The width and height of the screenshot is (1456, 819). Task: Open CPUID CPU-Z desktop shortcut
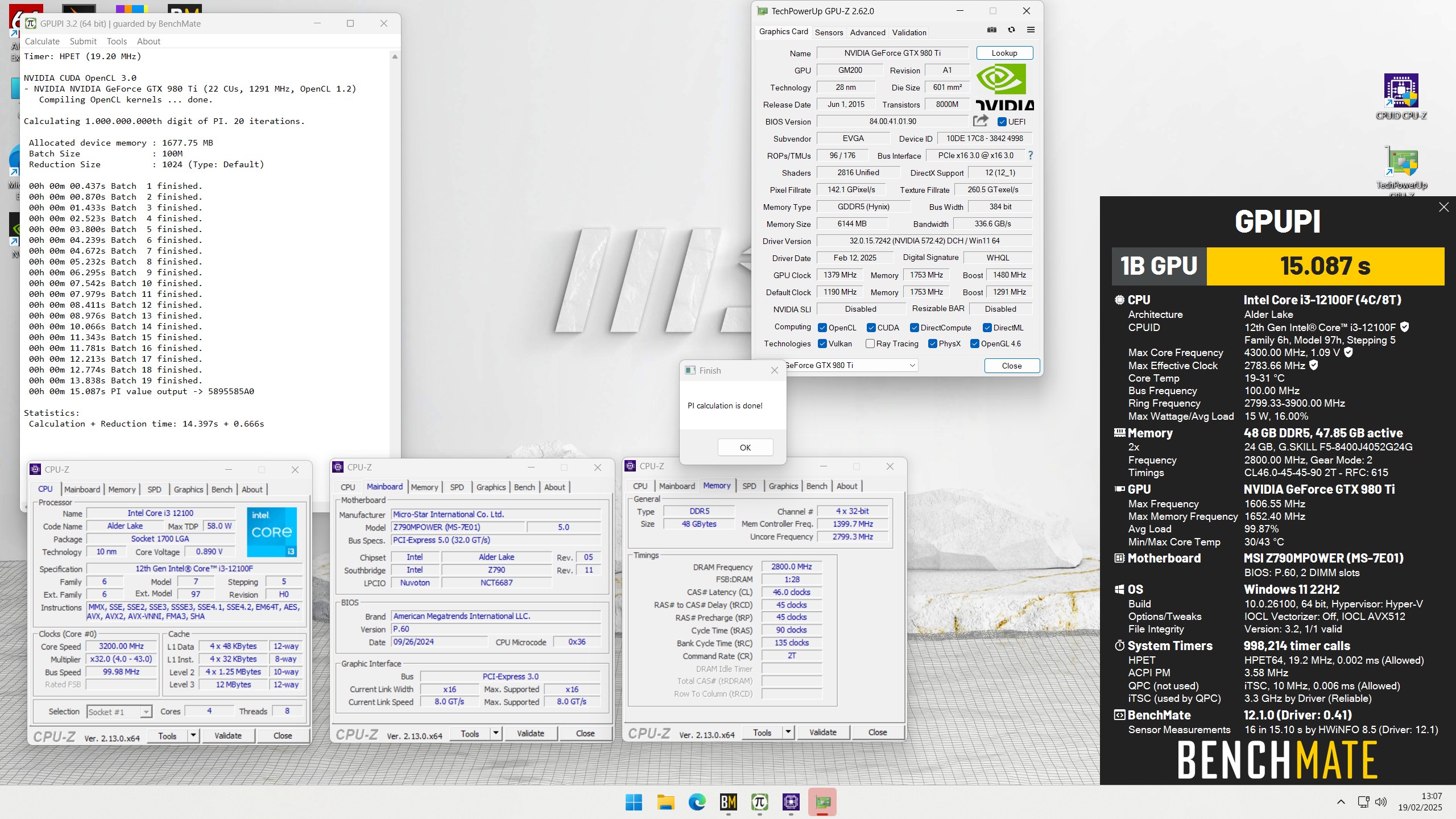tap(1401, 97)
